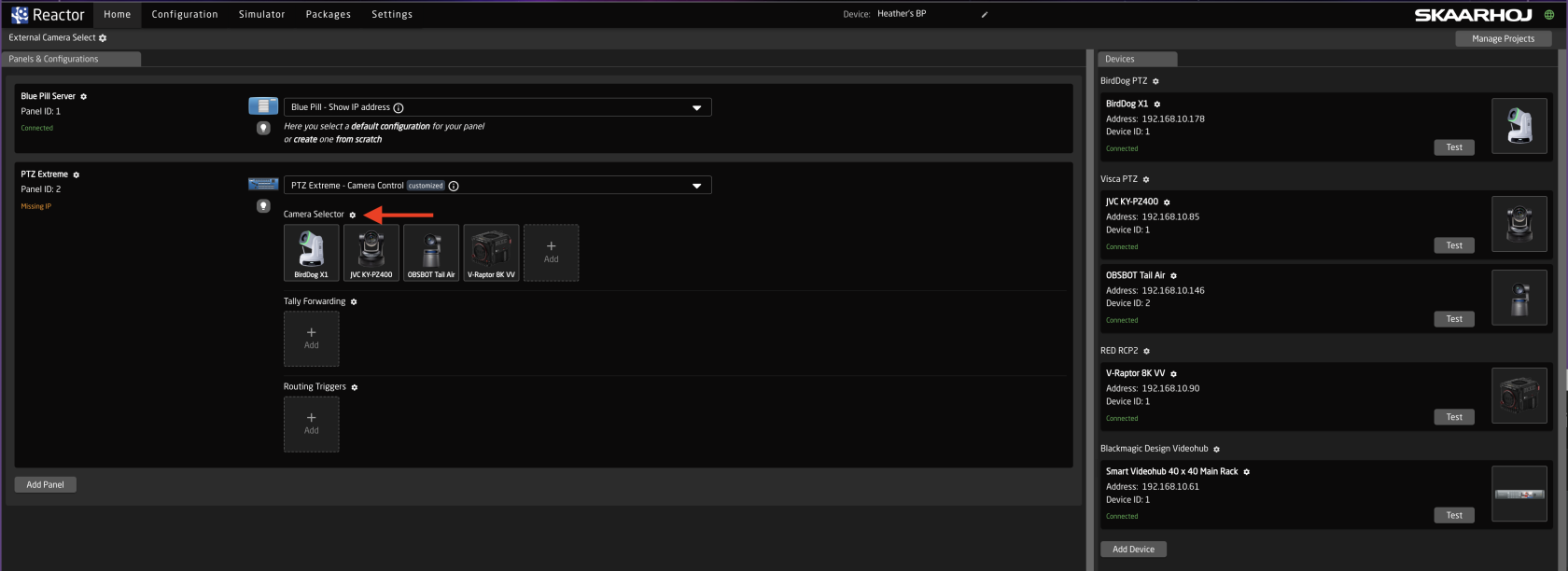Open V-Raptor 8K VV device settings gear
Image resolution: width=1568 pixels, height=571 pixels.
1173,374
